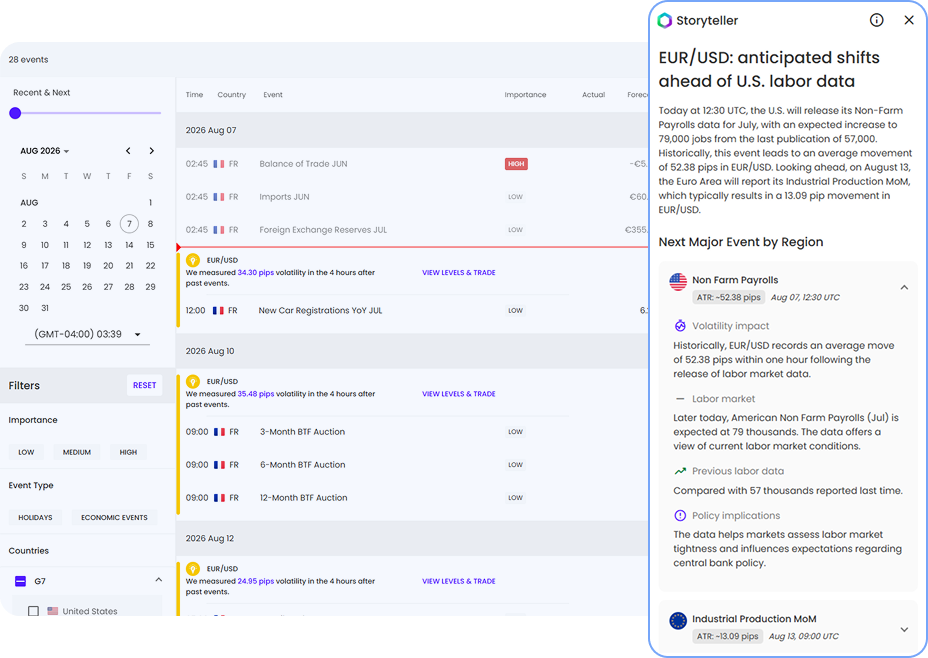Close the Storyteller panel
This screenshot has height=658, width=928.
coord(909,20)
